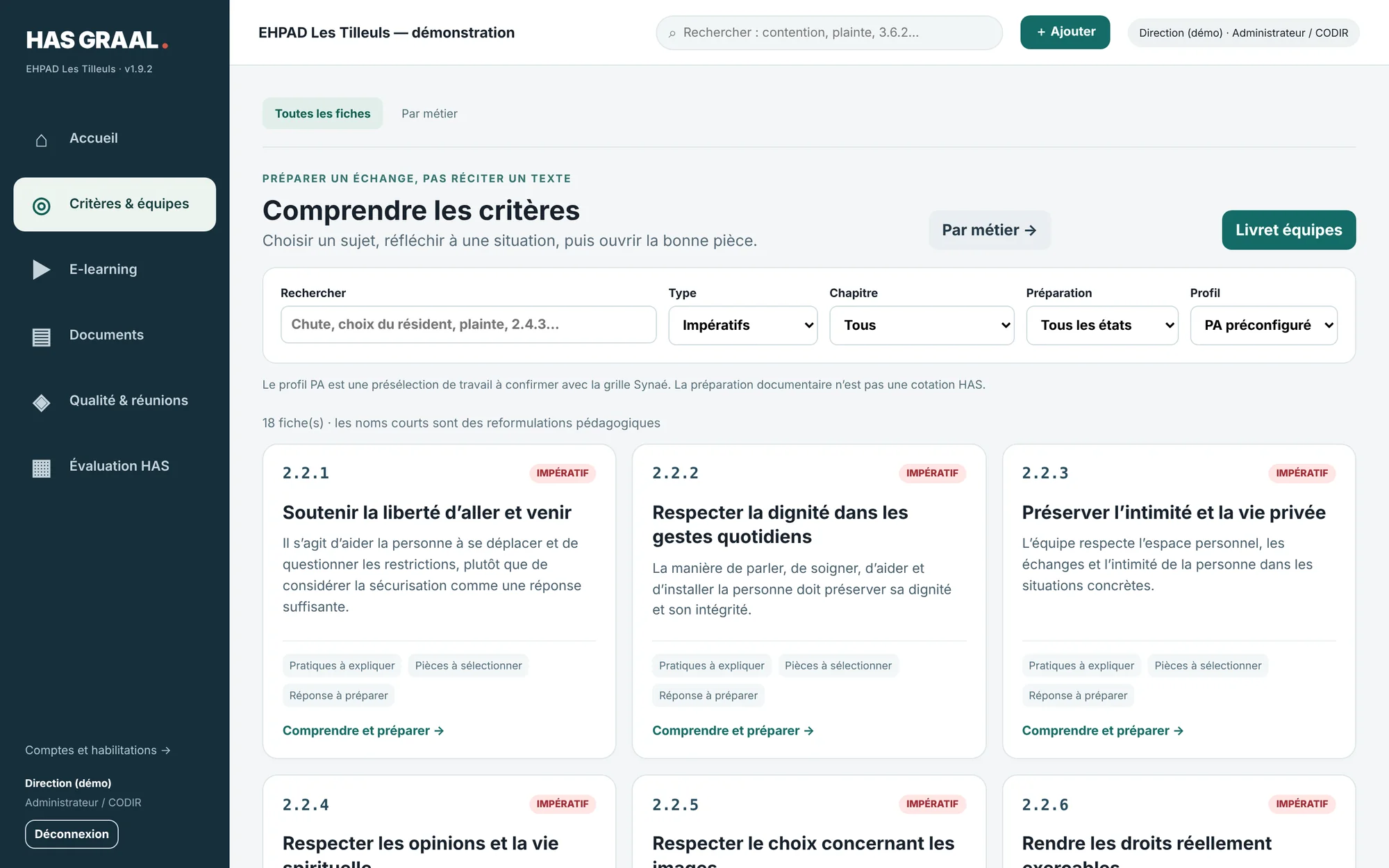Image resolution: width=1389 pixels, height=868 pixels.
Task: Click the Par métier arrow button
Action: (x=989, y=230)
